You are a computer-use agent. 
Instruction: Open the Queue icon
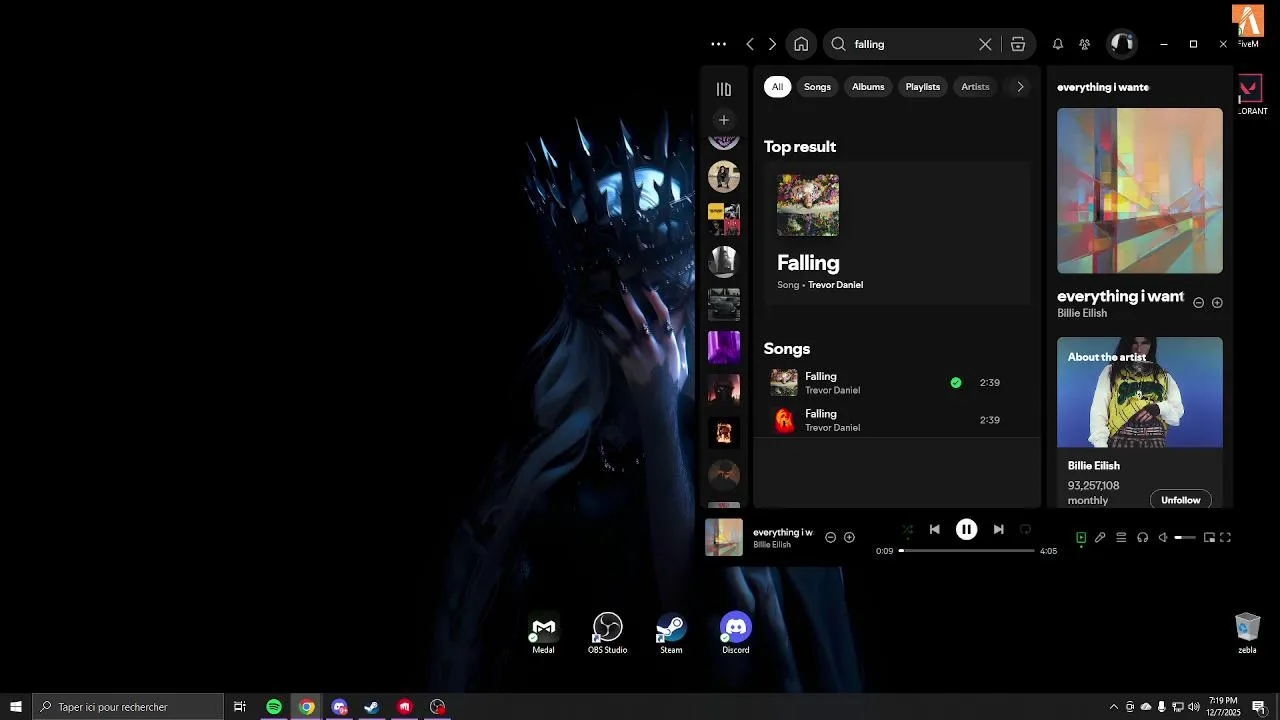(x=1121, y=538)
